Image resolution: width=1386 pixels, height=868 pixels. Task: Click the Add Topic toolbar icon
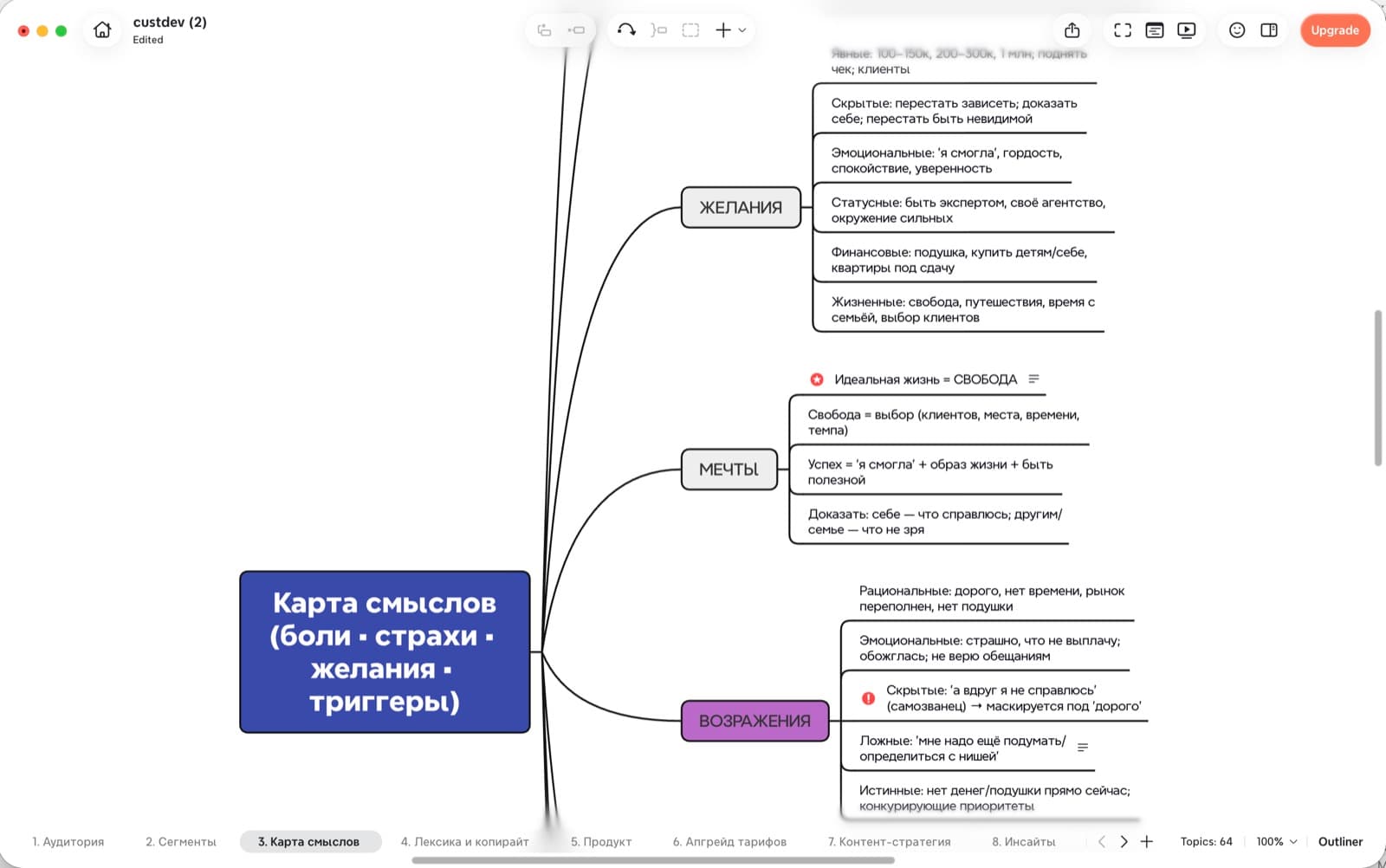click(x=544, y=30)
